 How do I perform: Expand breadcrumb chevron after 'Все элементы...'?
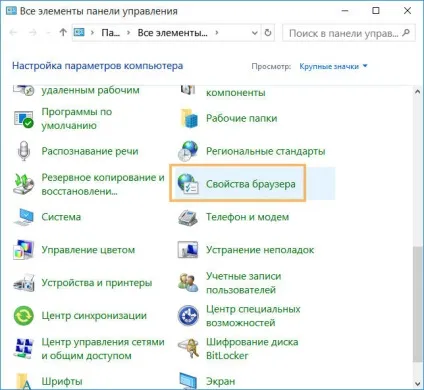[x=217, y=33]
